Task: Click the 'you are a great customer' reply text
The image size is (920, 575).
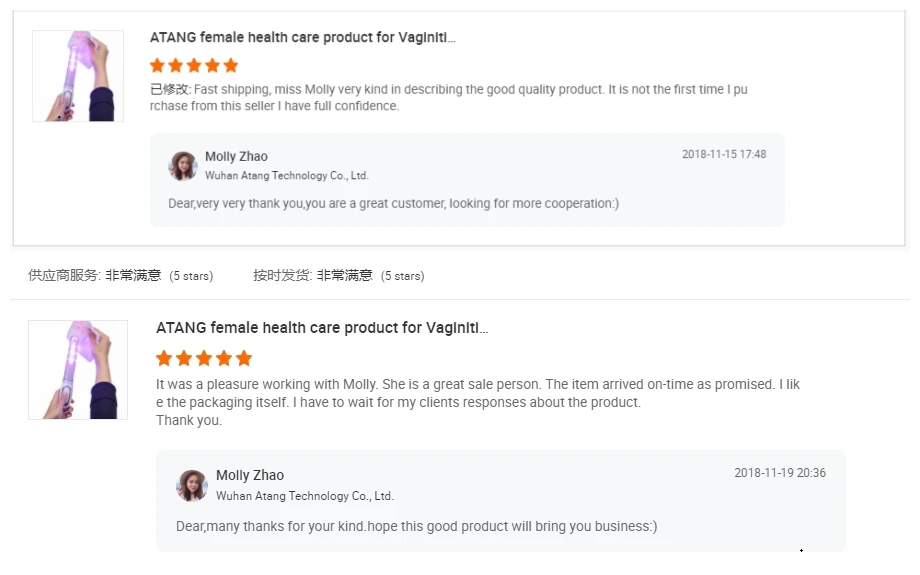Action: point(393,204)
